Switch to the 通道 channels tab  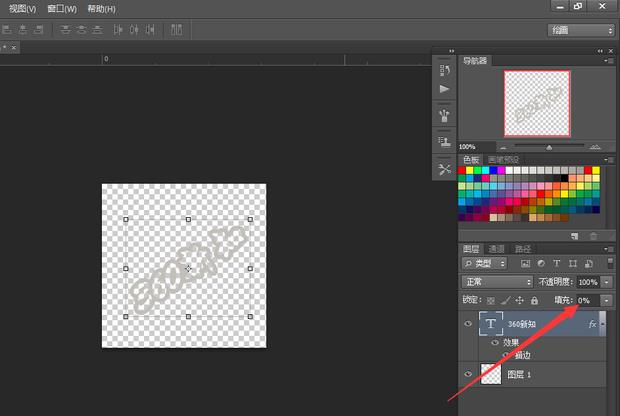(x=497, y=249)
